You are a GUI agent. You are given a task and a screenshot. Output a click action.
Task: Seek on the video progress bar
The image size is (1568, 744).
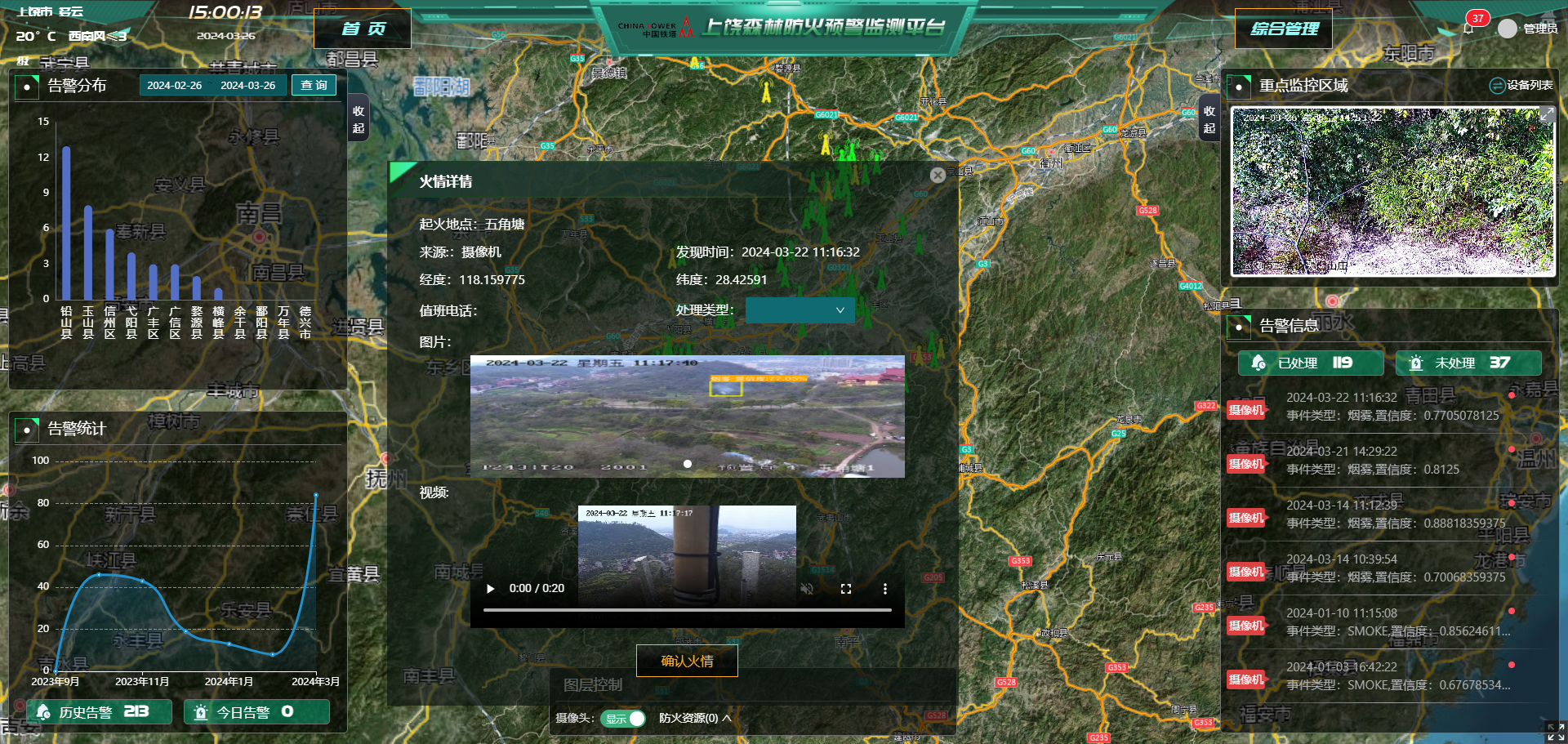(688, 610)
